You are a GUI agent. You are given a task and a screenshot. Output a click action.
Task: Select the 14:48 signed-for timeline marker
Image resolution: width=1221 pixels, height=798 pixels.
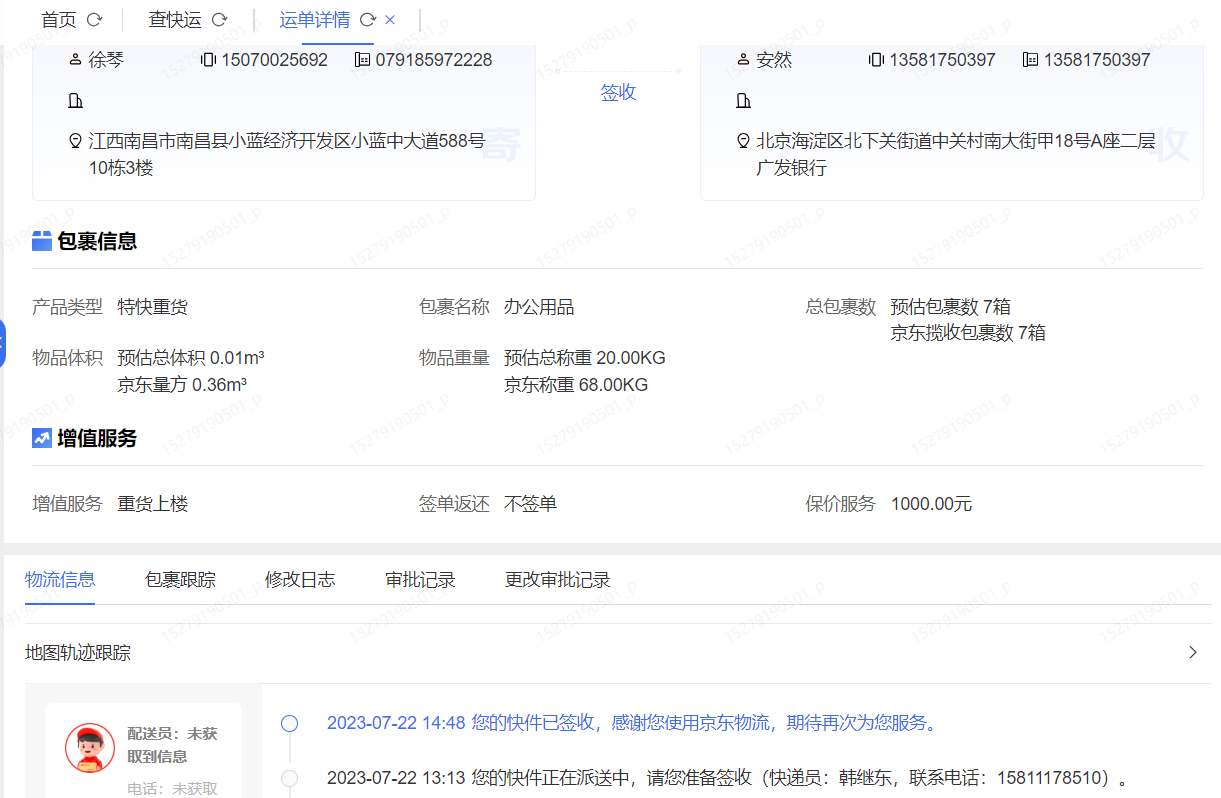coord(290,723)
